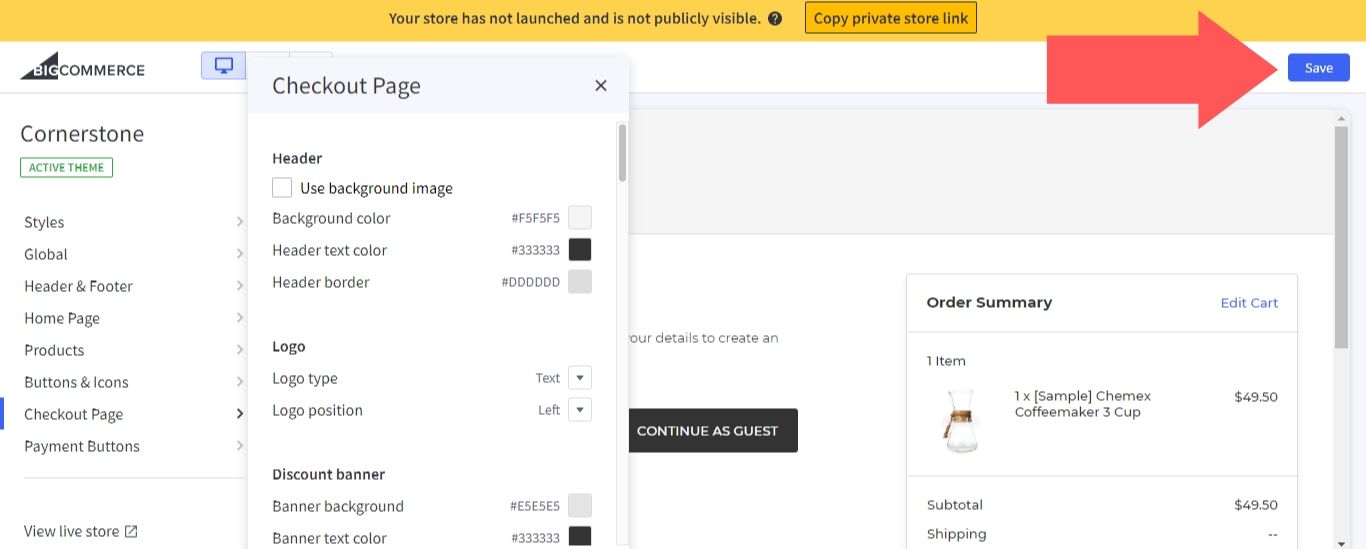
Task: Open the Logo position dropdown
Action: pos(580,410)
